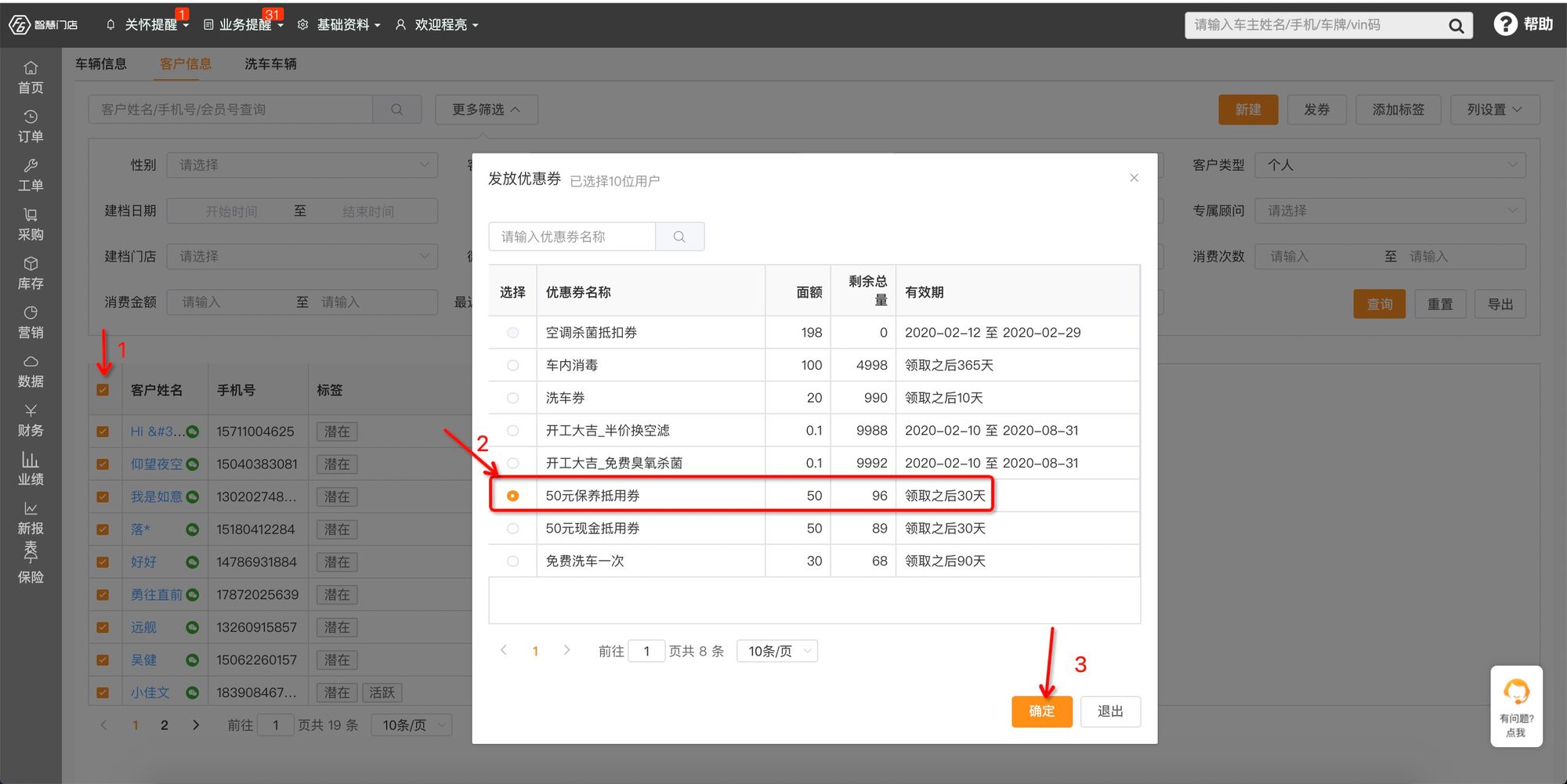
Task: Click the 重置 reset button
Action: (1440, 304)
